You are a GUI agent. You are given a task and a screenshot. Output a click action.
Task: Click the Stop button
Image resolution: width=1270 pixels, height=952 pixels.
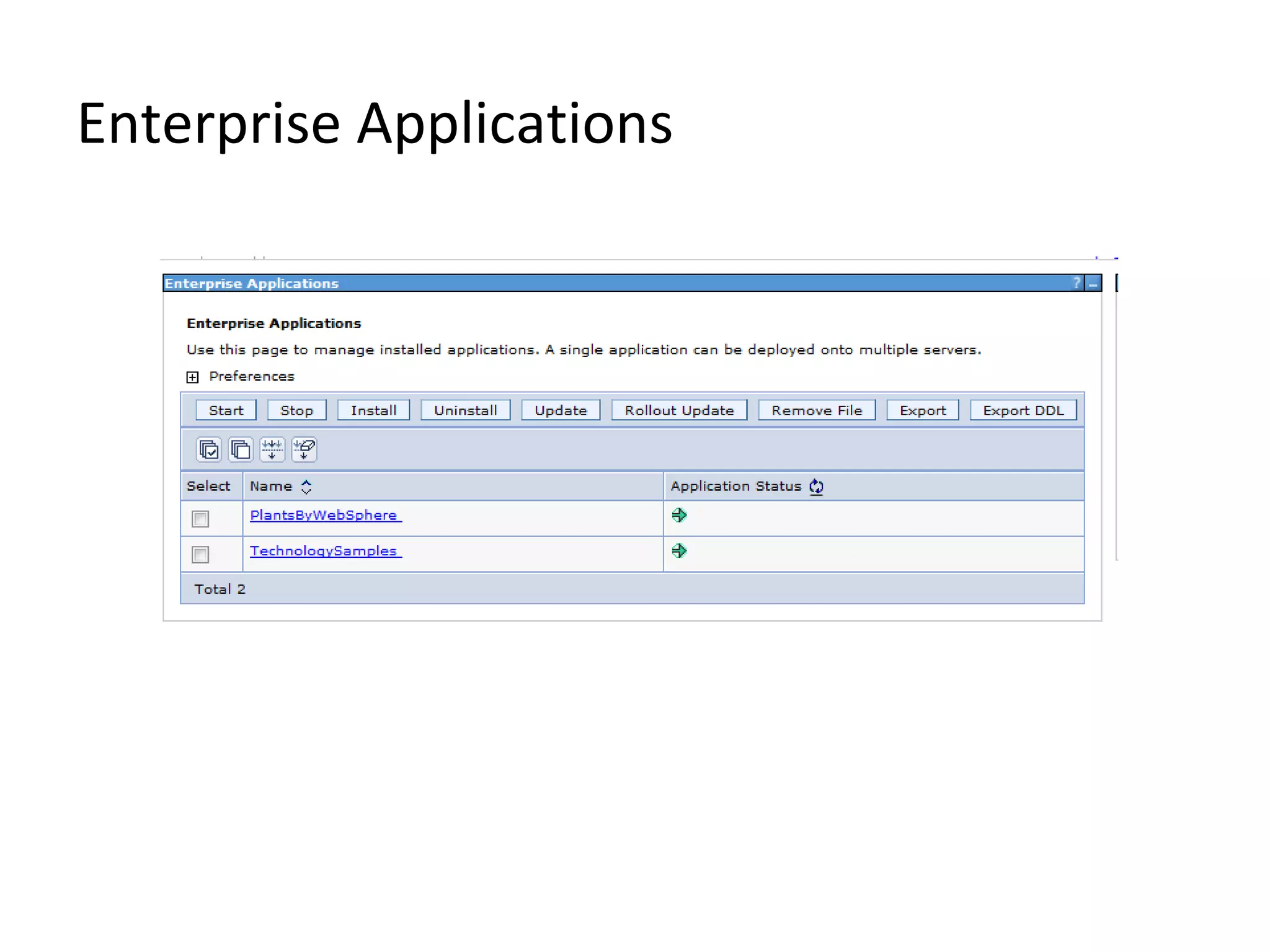(x=297, y=410)
